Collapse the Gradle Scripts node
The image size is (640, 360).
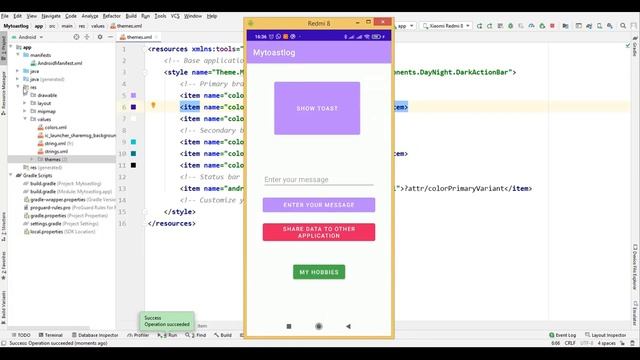(x=11, y=176)
